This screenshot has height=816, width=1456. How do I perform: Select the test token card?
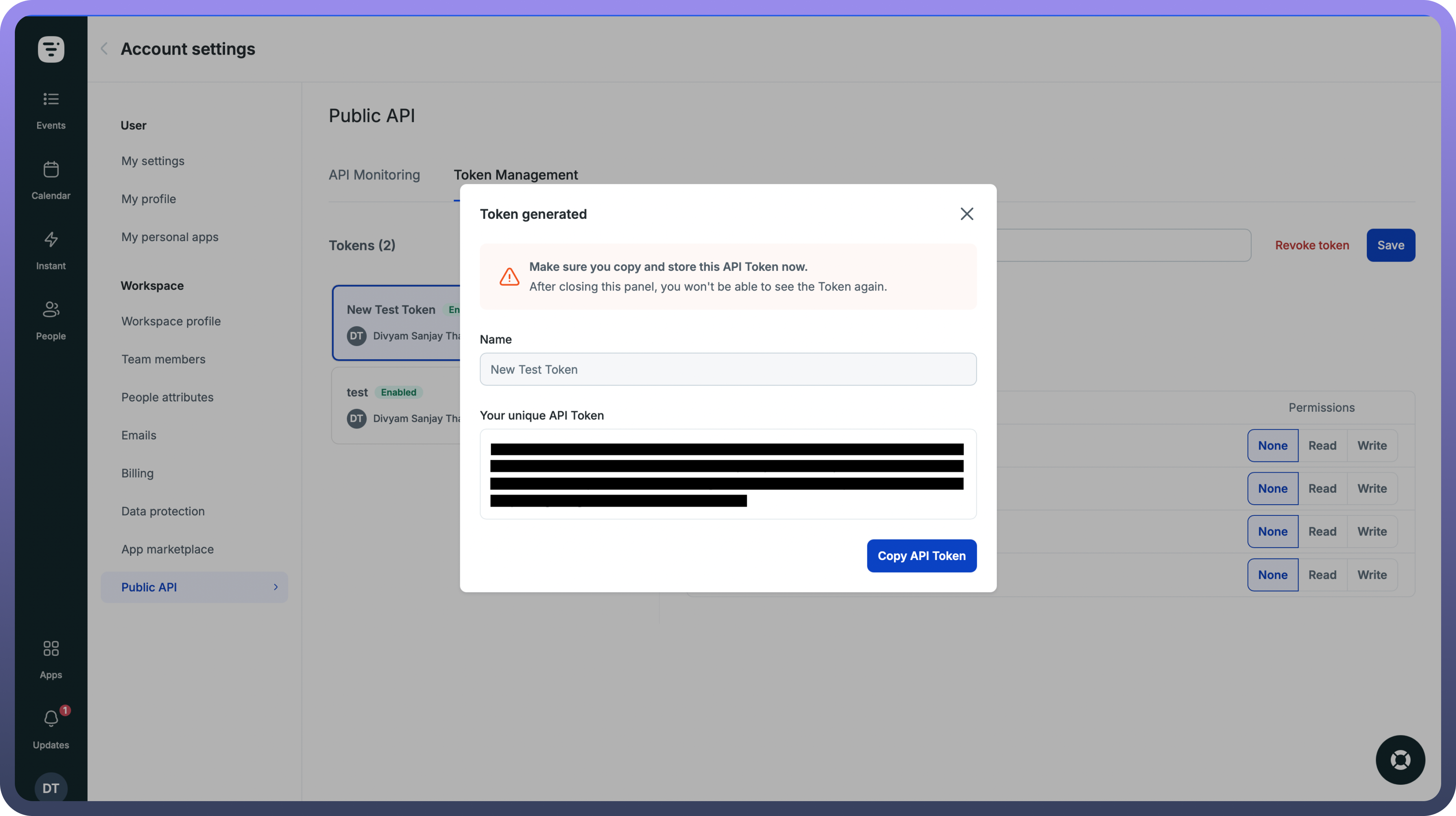click(396, 405)
